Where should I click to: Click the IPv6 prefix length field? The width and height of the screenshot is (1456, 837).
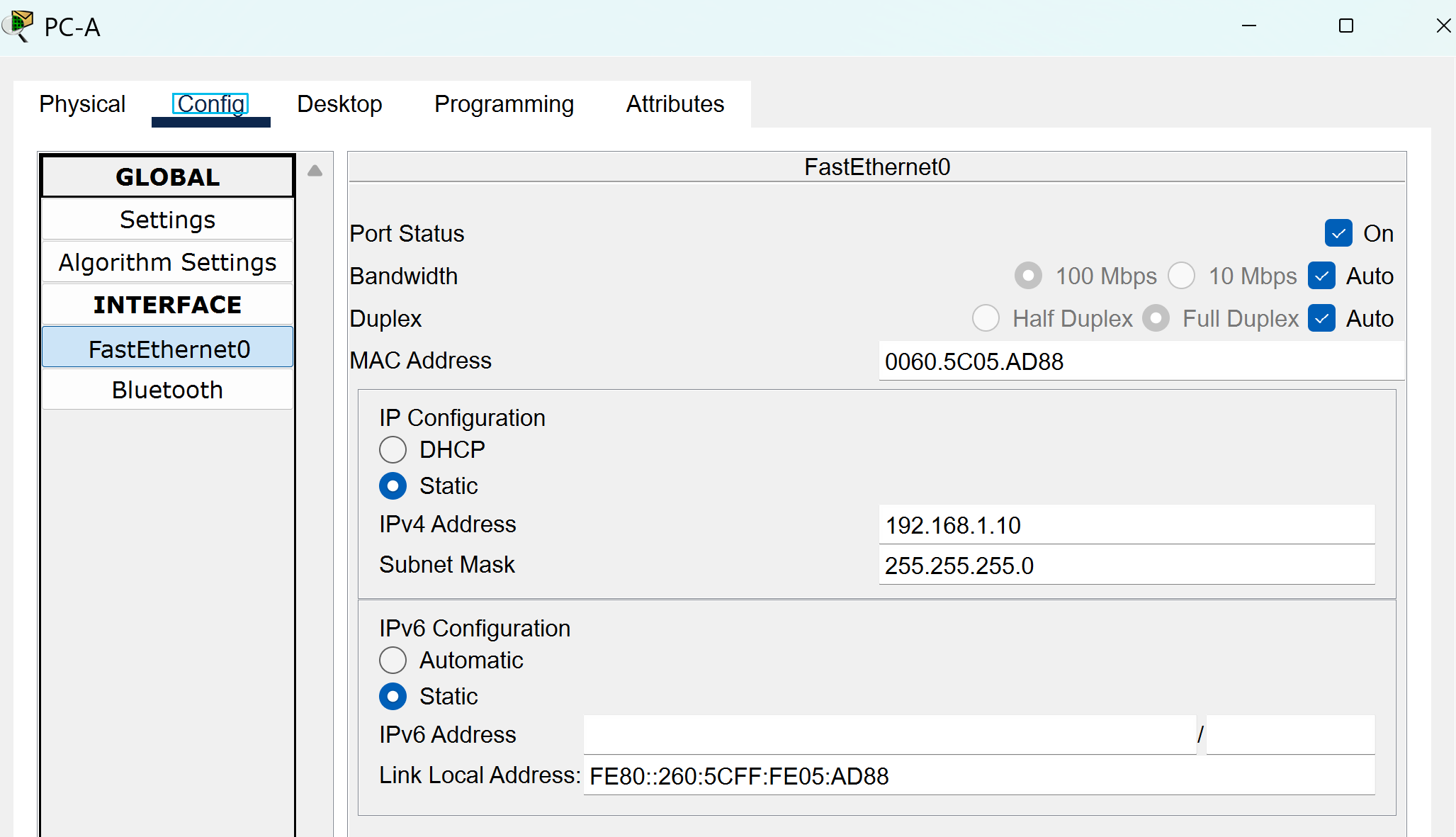pos(1289,735)
